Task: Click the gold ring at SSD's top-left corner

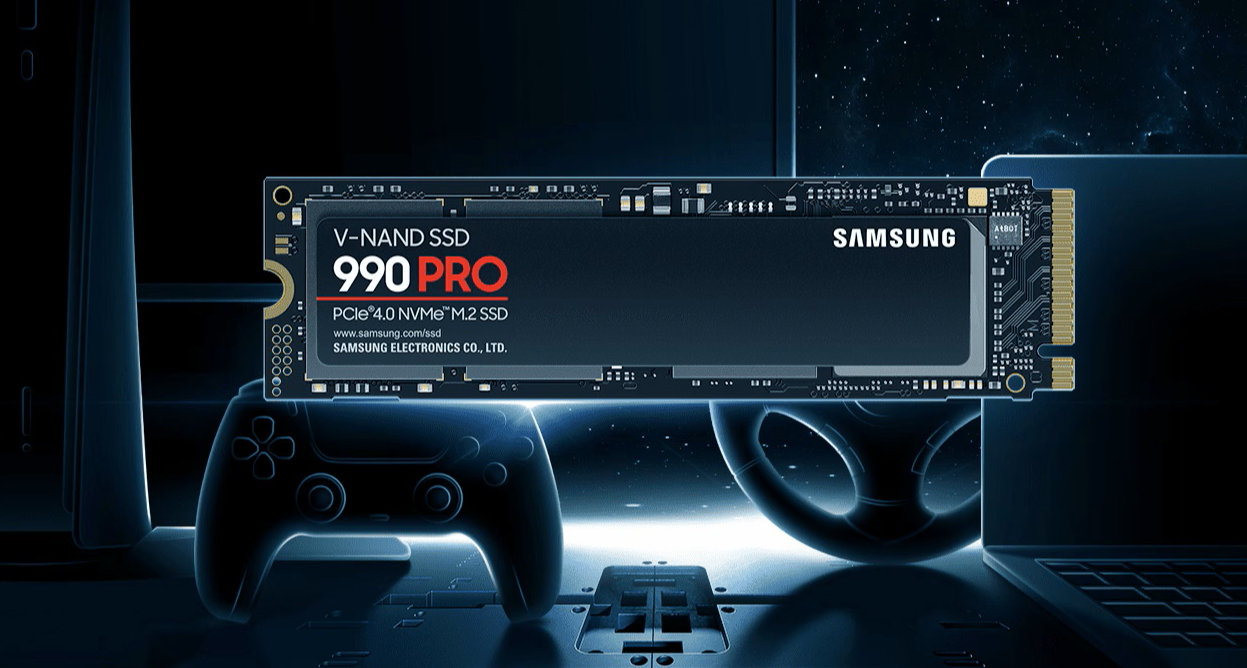Action: [x=283, y=195]
